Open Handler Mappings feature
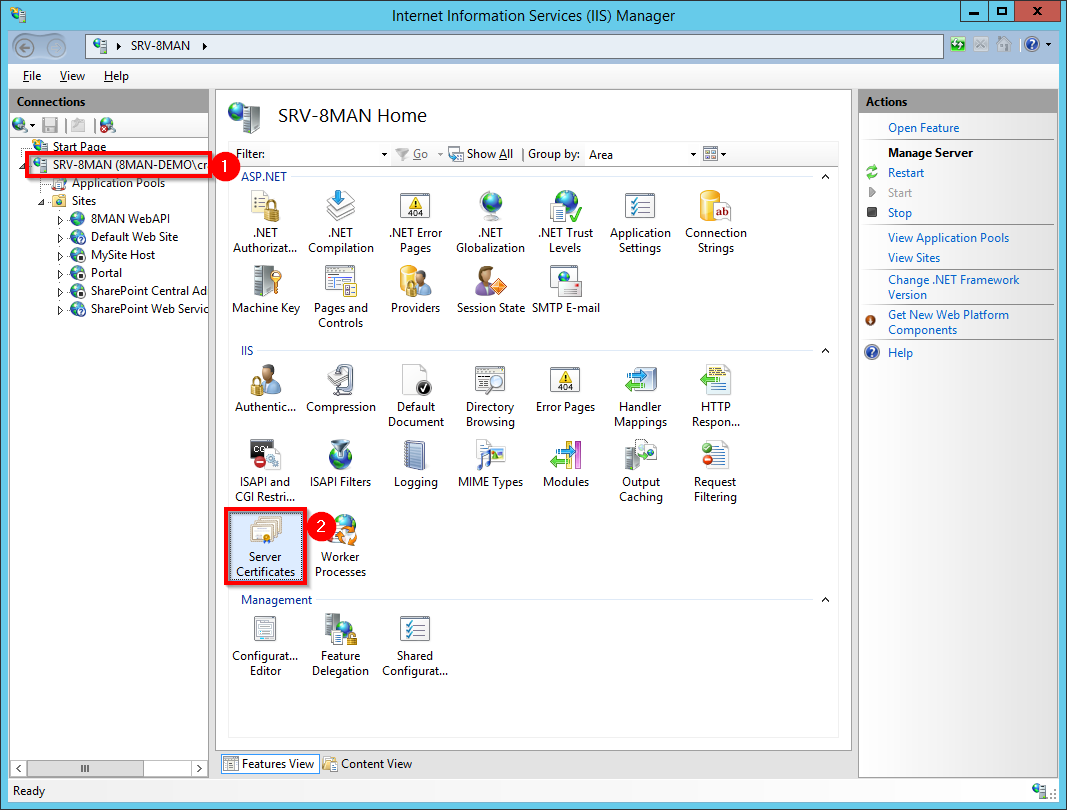This screenshot has width=1067, height=810. point(640,395)
